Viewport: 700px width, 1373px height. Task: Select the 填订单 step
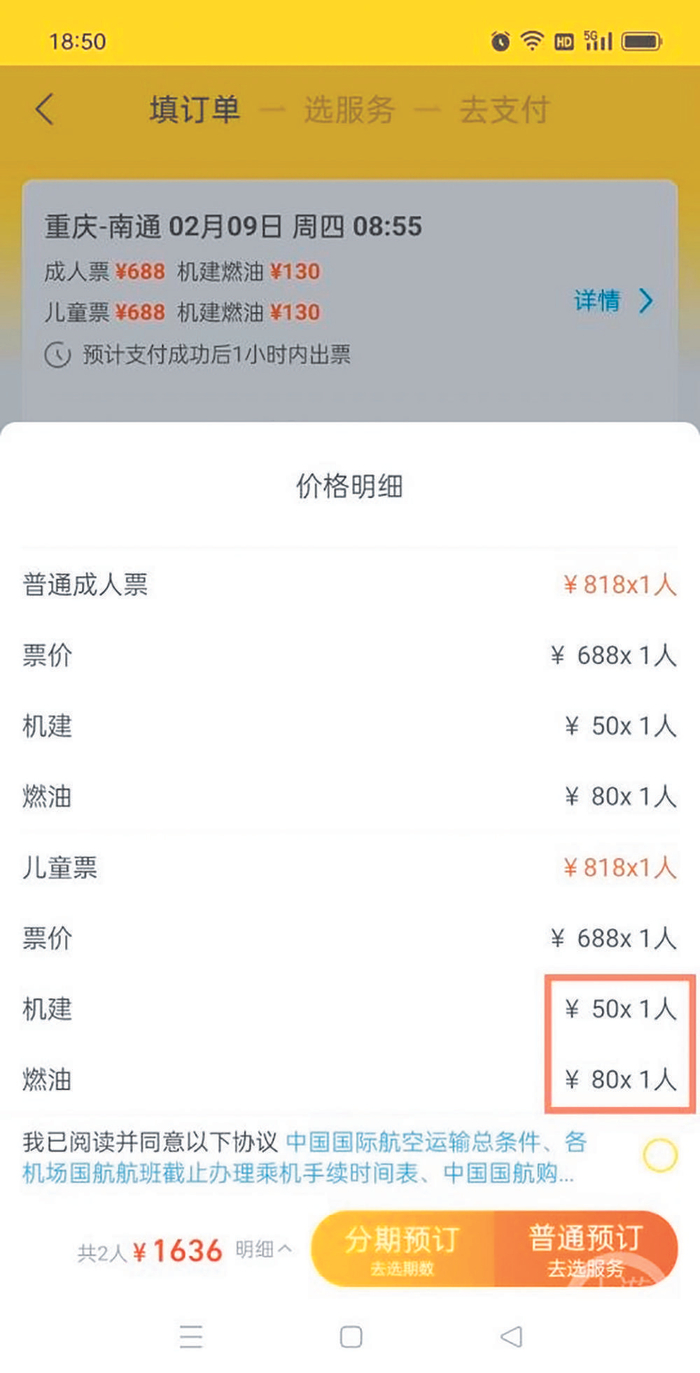pos(195,109)
